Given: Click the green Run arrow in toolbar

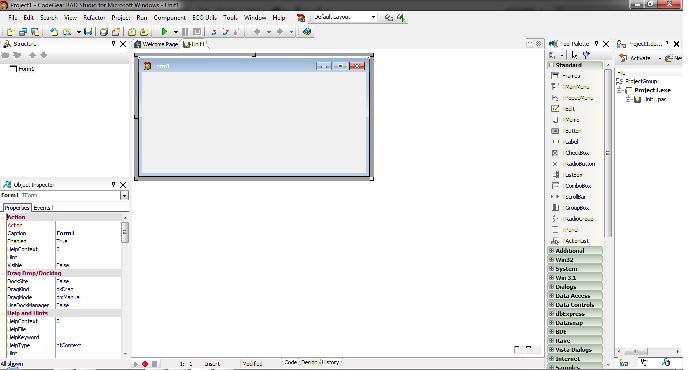Looking at the screenshot, I should (x=164, y=32).
